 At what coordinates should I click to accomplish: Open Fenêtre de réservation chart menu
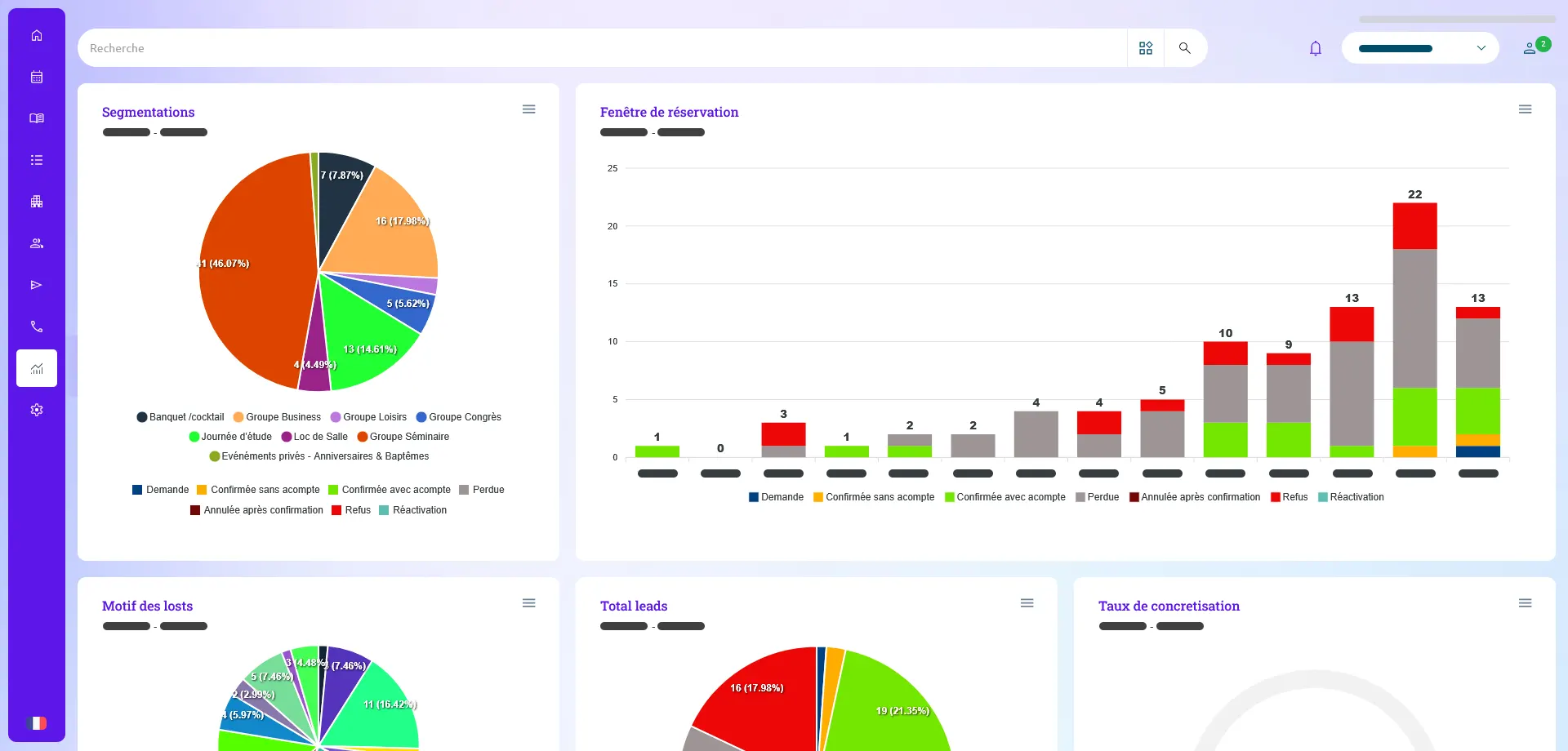[x=1525, y=109]
